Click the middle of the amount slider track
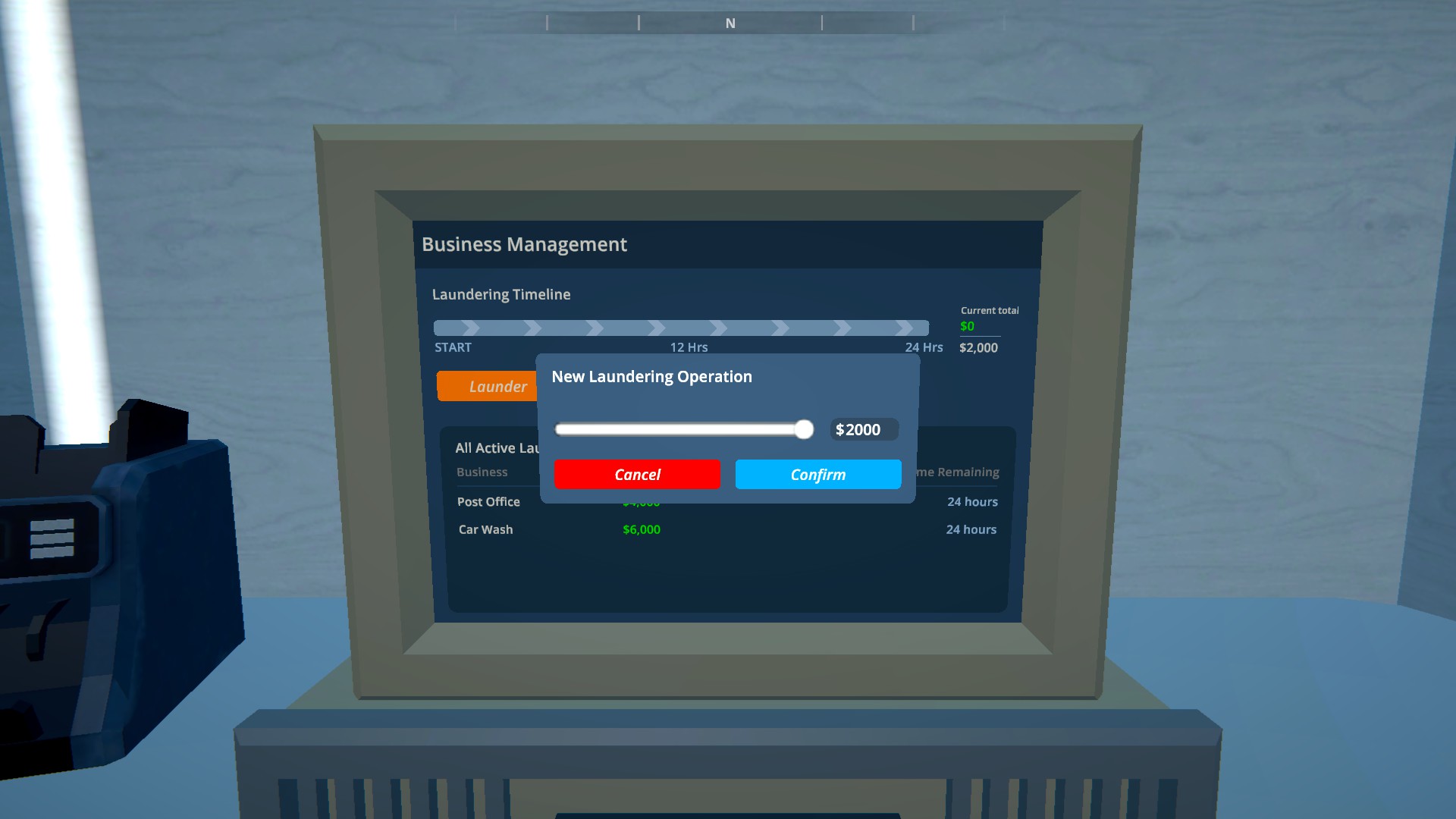This screenshot has width=1456, height=819. pyautogui.click(x=682, y=430)
